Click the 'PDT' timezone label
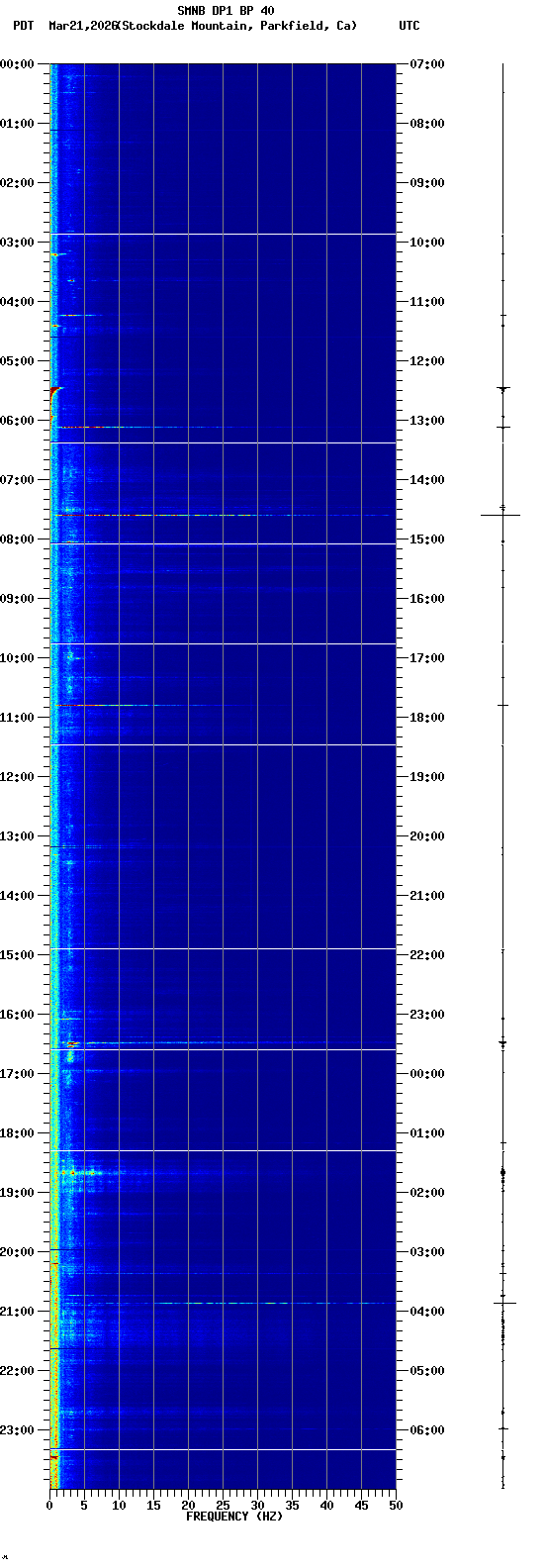The image size is (546, 1568). click(x=23, y=26)
